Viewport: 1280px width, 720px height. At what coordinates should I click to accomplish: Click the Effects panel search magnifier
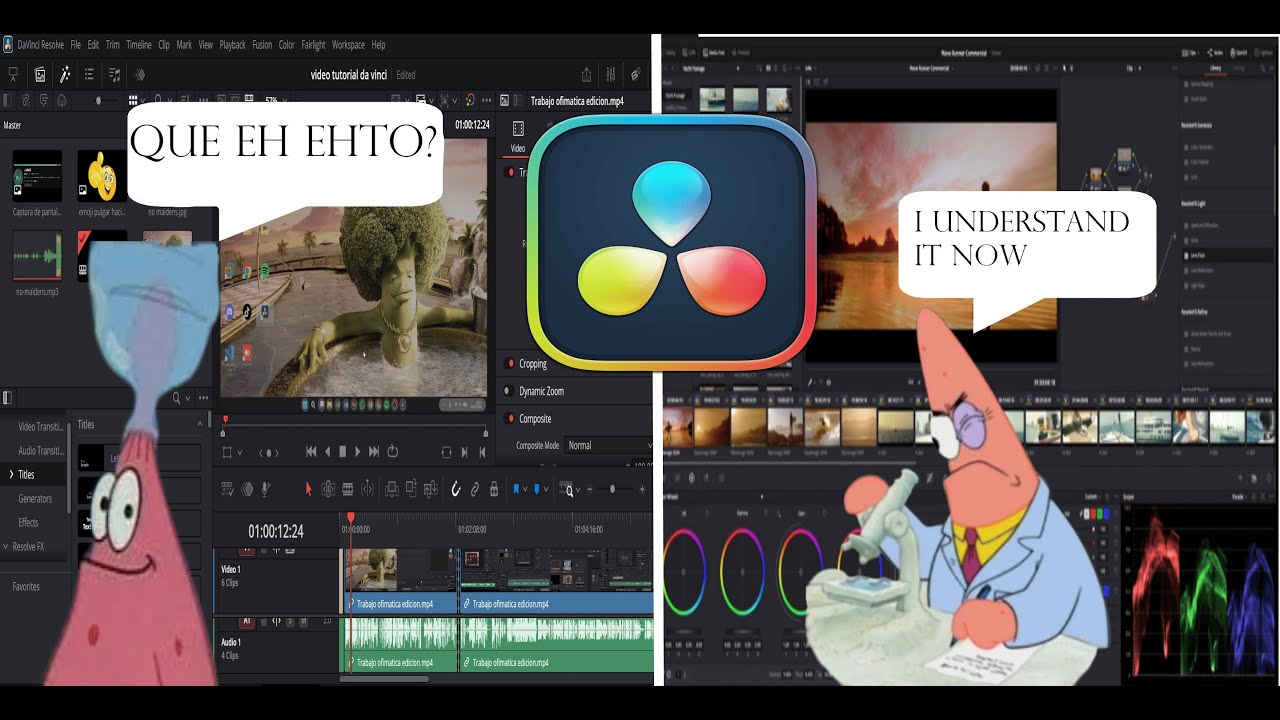(176, 398)
